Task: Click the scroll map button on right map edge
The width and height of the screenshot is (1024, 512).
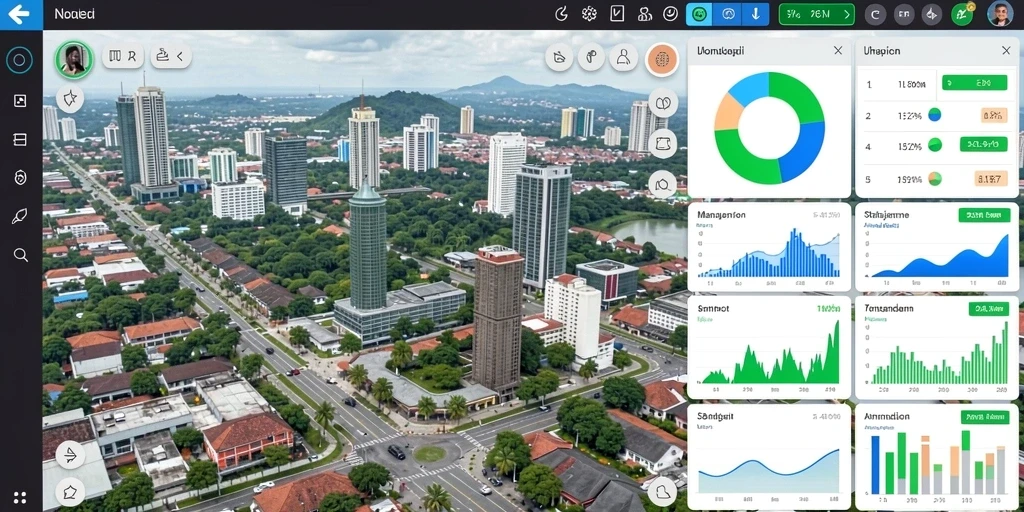Action: [x=662, y=143]
